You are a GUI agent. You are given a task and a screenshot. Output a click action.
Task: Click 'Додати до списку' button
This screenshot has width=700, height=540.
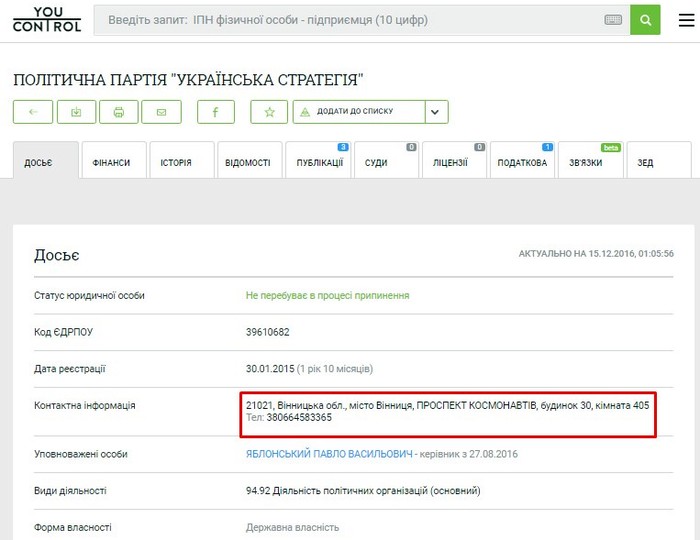pos(359,112)
